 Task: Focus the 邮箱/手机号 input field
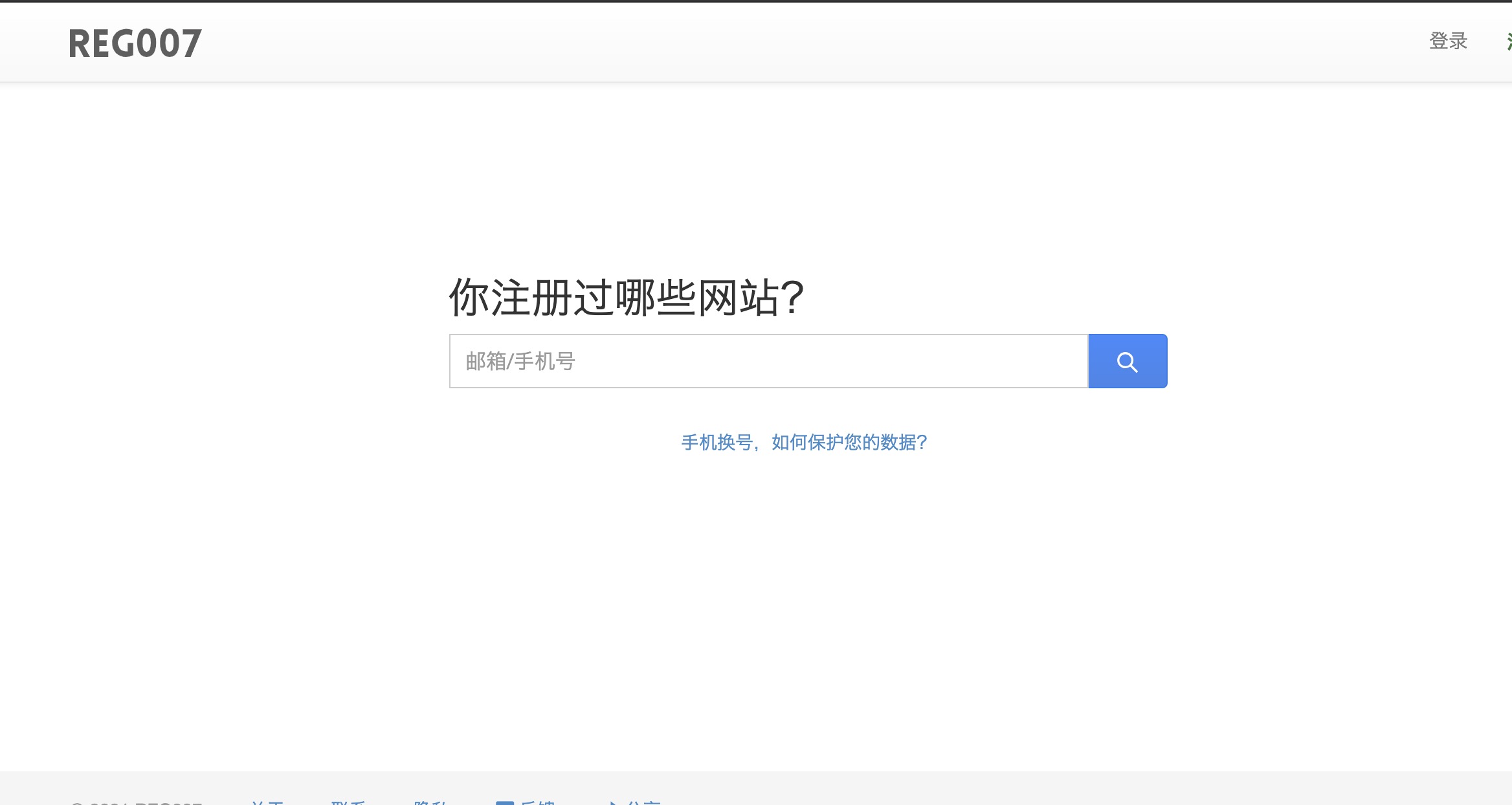769,361
